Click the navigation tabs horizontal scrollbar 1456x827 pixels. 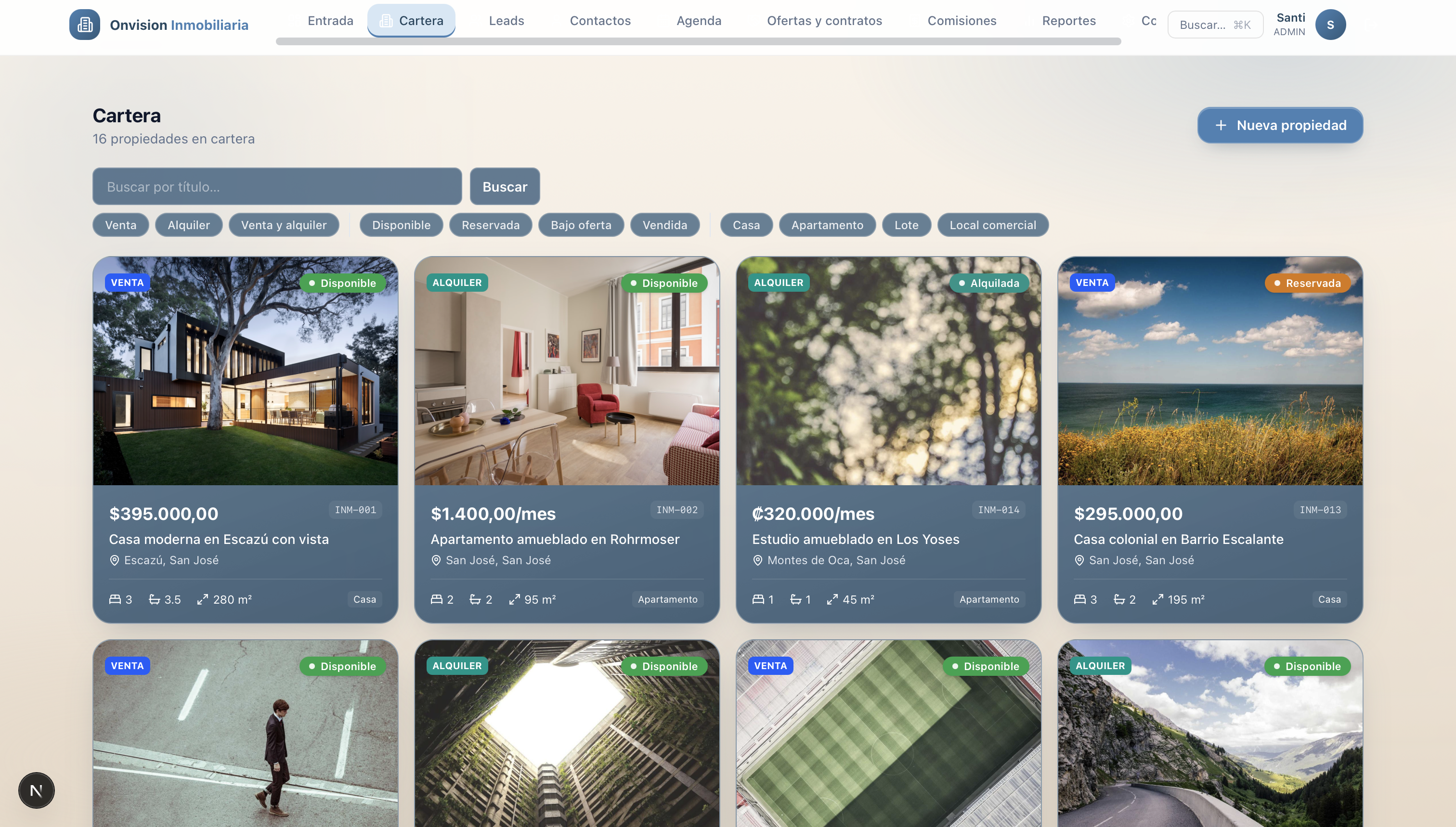point(698,41)
